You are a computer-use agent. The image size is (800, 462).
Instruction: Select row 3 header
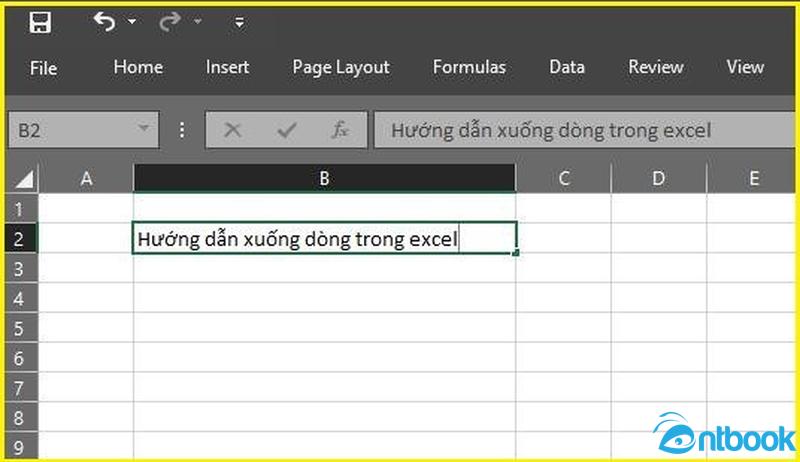point(20,268)
